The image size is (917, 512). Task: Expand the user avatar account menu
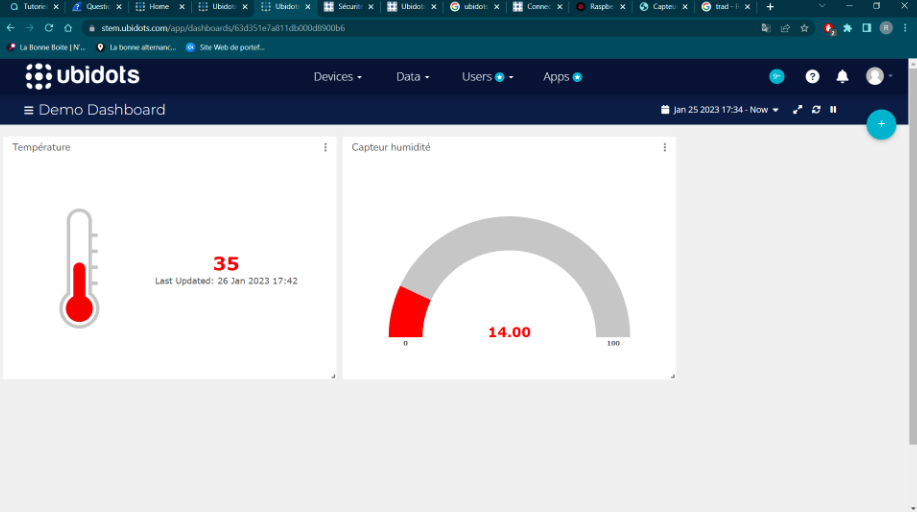(878, 77)
